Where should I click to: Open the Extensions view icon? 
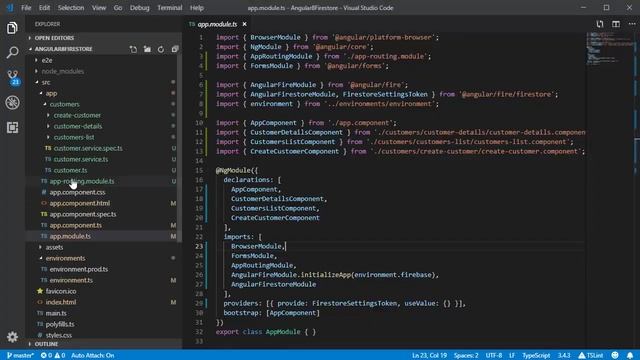pyautogui.click(x=12, y=127)
